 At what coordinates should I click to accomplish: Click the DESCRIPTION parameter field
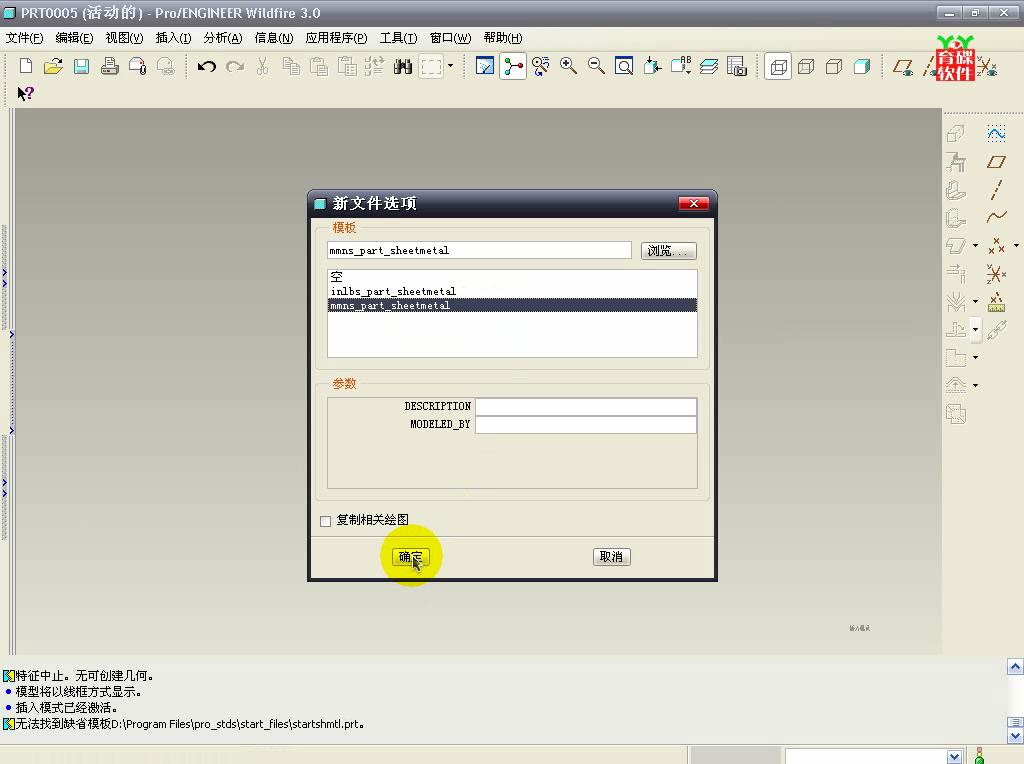pyautogui.click(x=586, y=406)
